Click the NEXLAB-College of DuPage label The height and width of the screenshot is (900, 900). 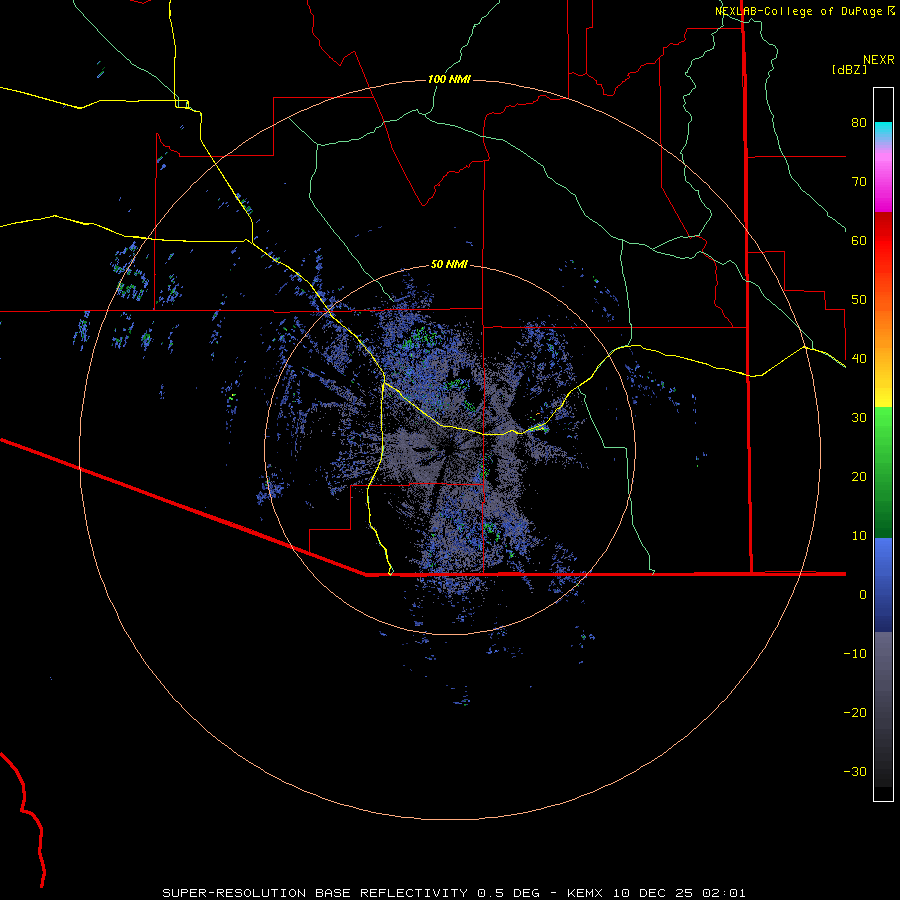[x=804, y=11]
